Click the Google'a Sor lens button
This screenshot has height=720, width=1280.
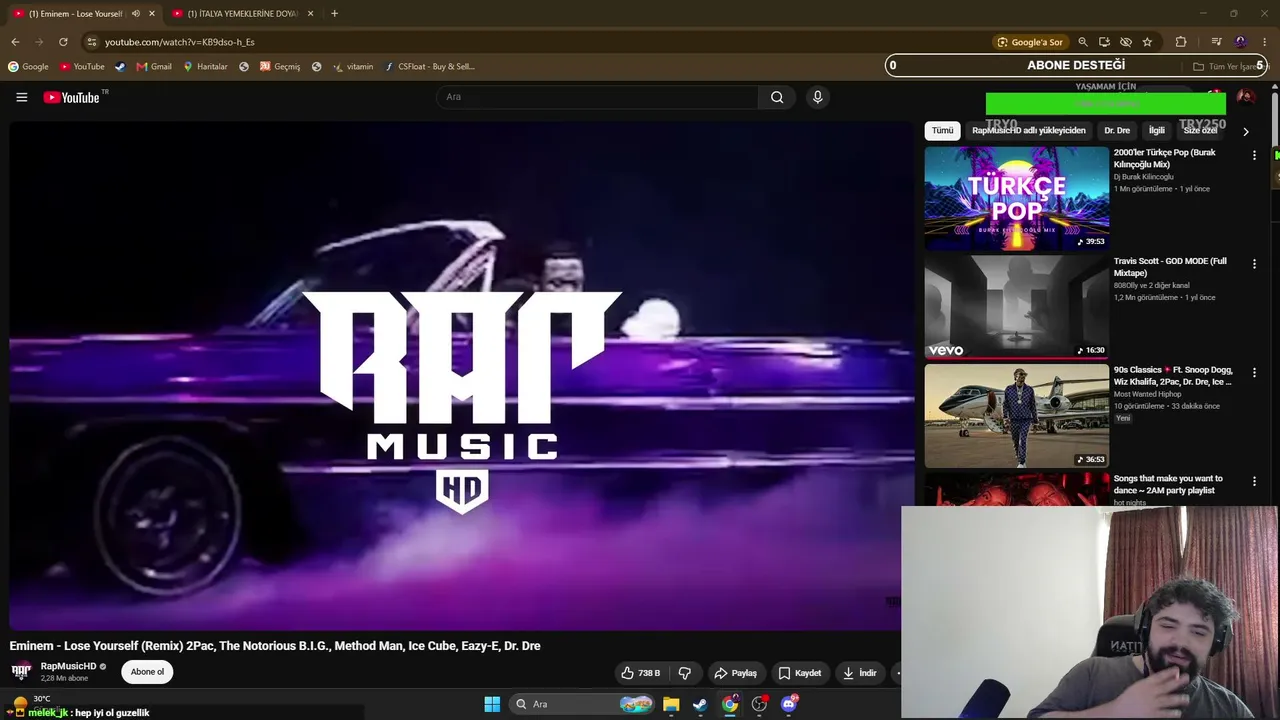[x=1029, y=42]
